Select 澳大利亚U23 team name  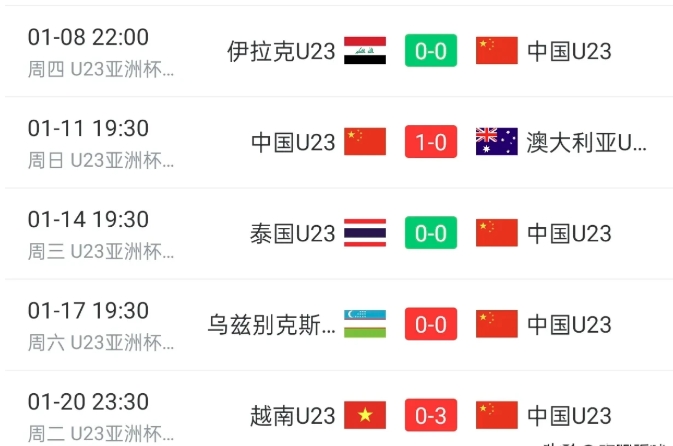587,142
